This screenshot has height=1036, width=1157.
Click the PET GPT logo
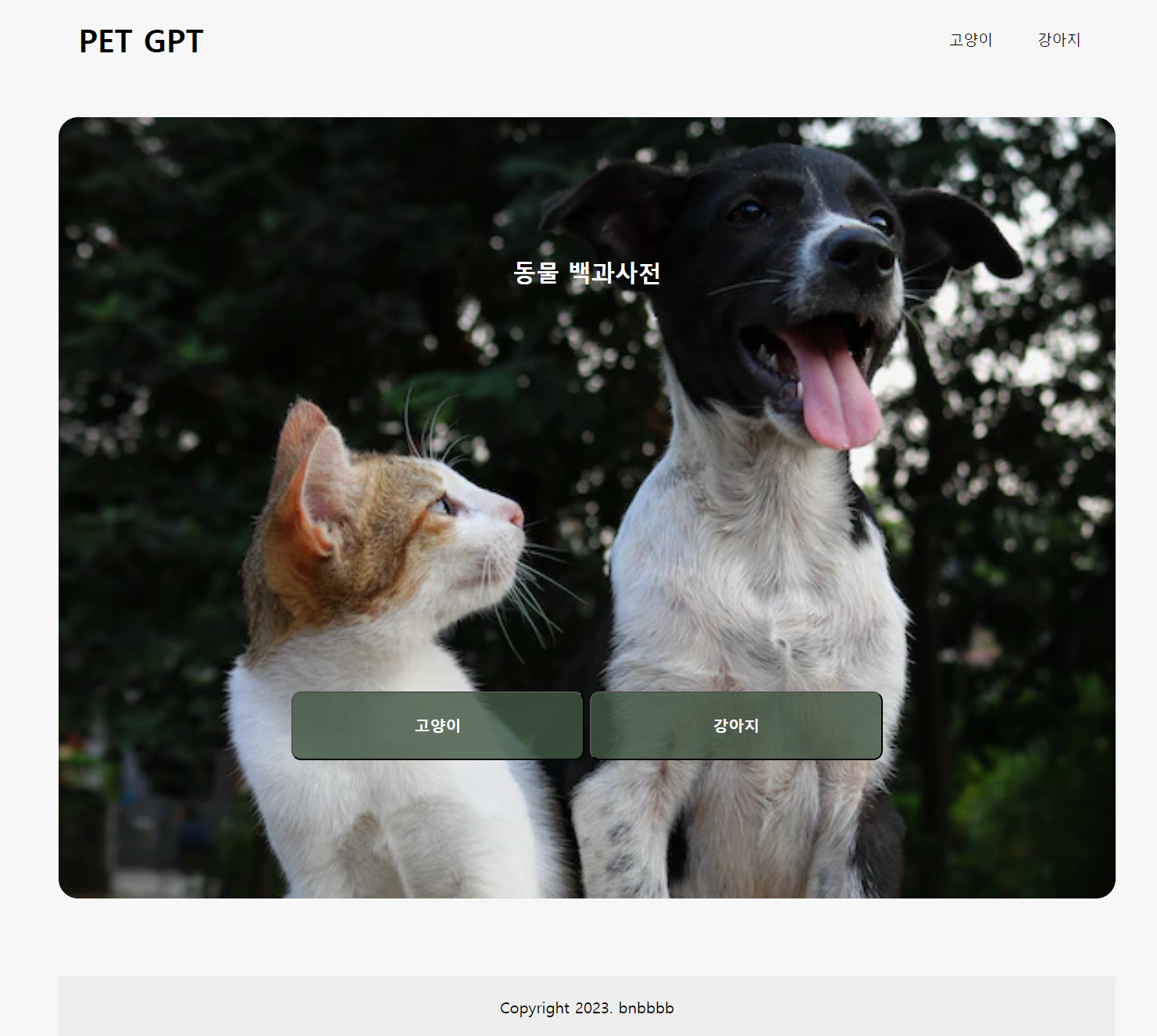pyautogui.click(x=141, y=41)
